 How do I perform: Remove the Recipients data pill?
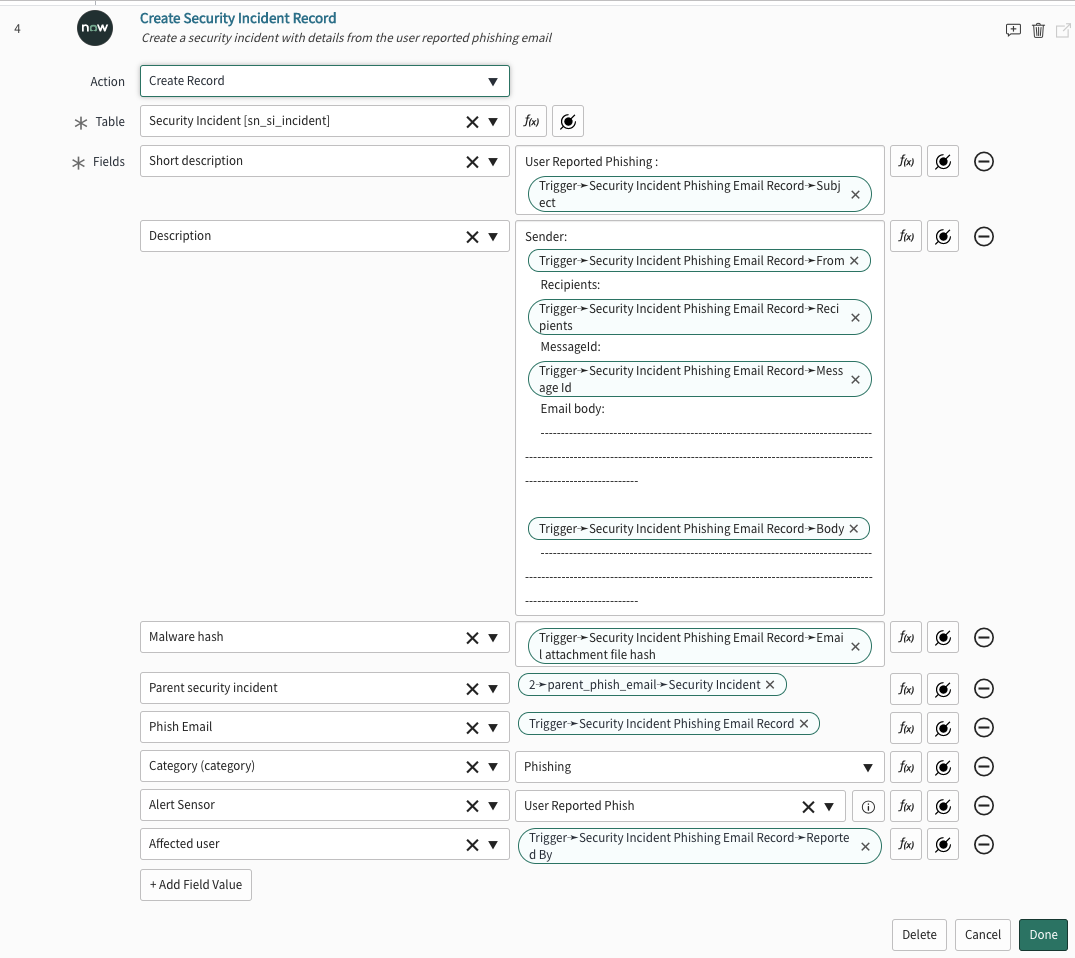click(x=856, y=318)
